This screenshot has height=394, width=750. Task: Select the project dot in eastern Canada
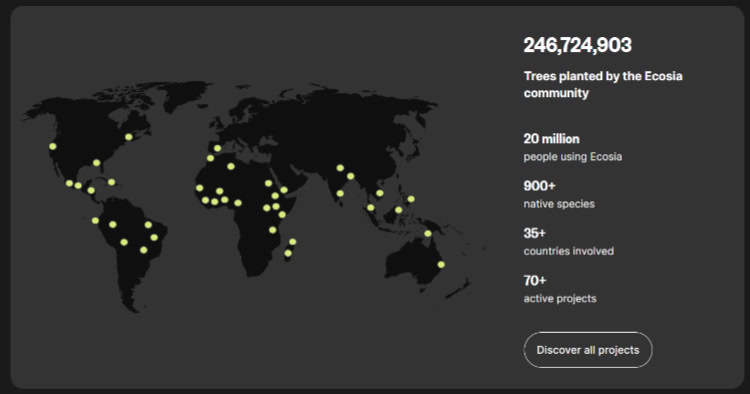129,137
